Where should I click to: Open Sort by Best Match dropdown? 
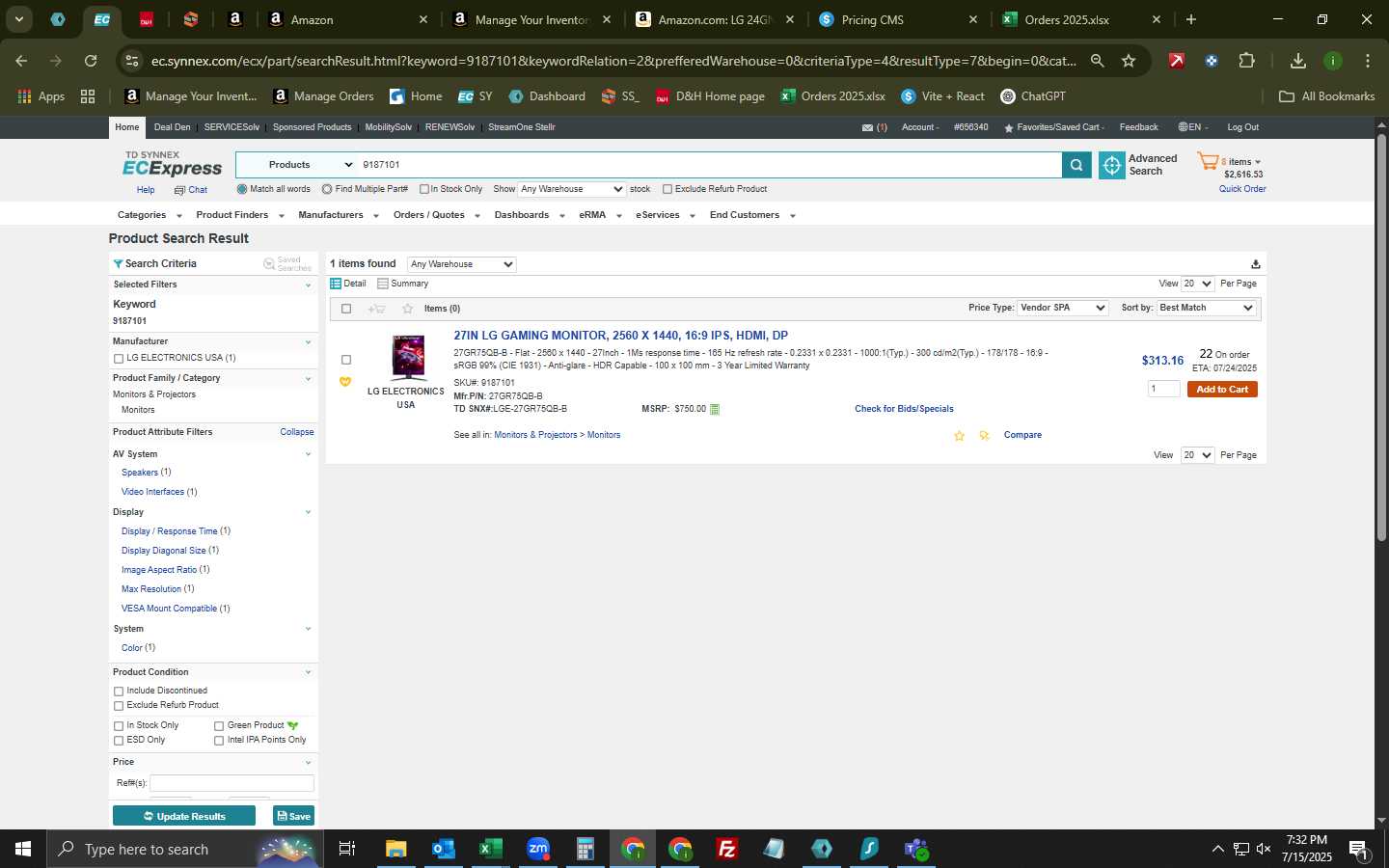pyautogui.click(x=1206, y=308)
